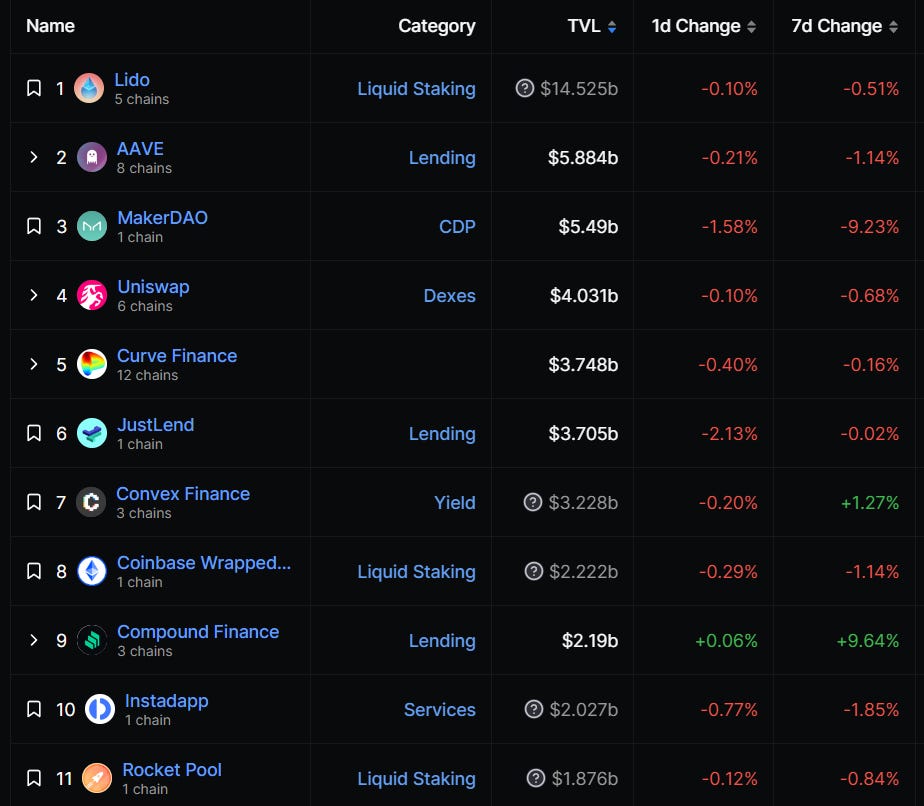Open the Uniswap protocol page
The width and height of the screenshot is (924, 806).
pos(153,287)
